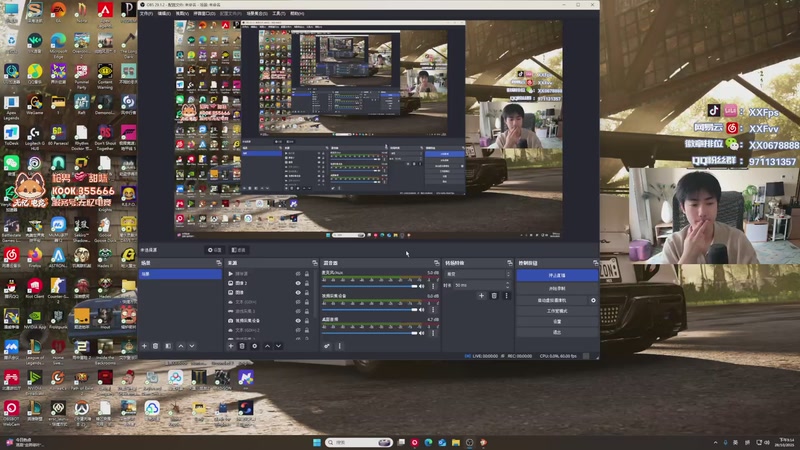The width and height of the screenshot is (800, 450).
Task: Show the 文本 (GDI+) source via its eye icon
Action: coord(298,302)
